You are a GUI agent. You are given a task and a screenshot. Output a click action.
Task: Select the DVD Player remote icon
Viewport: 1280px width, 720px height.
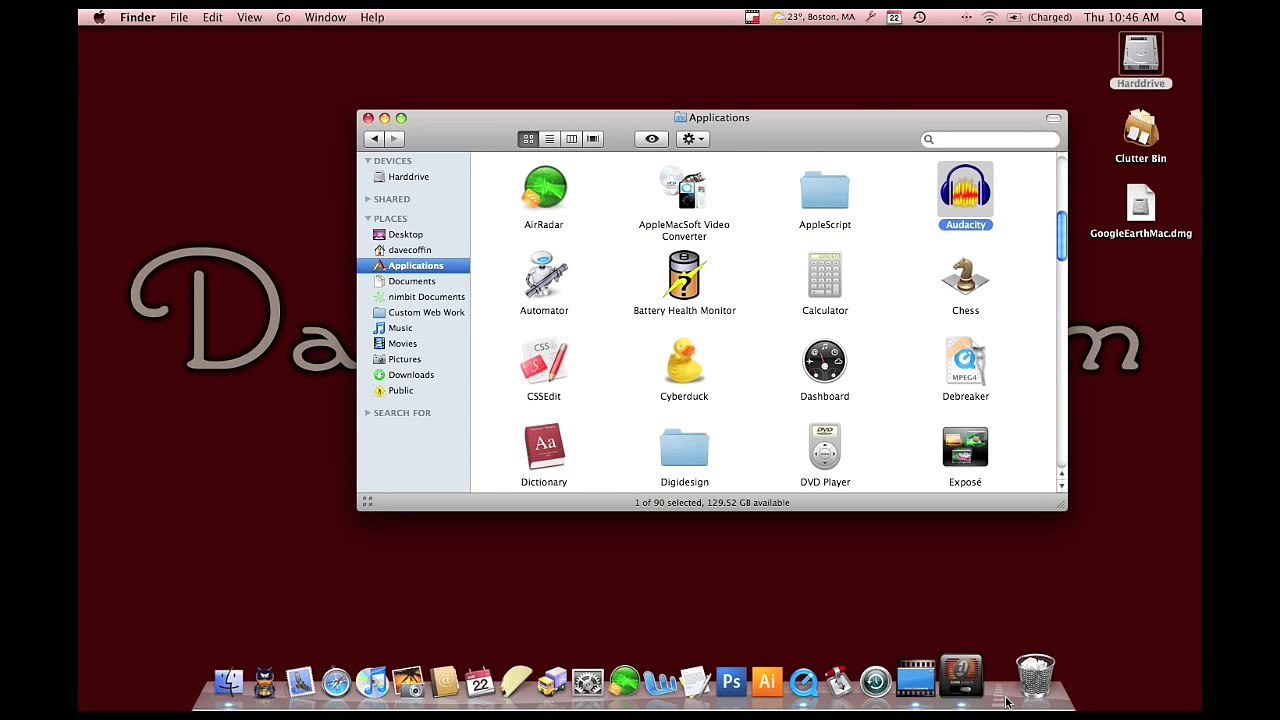point(825,446)
